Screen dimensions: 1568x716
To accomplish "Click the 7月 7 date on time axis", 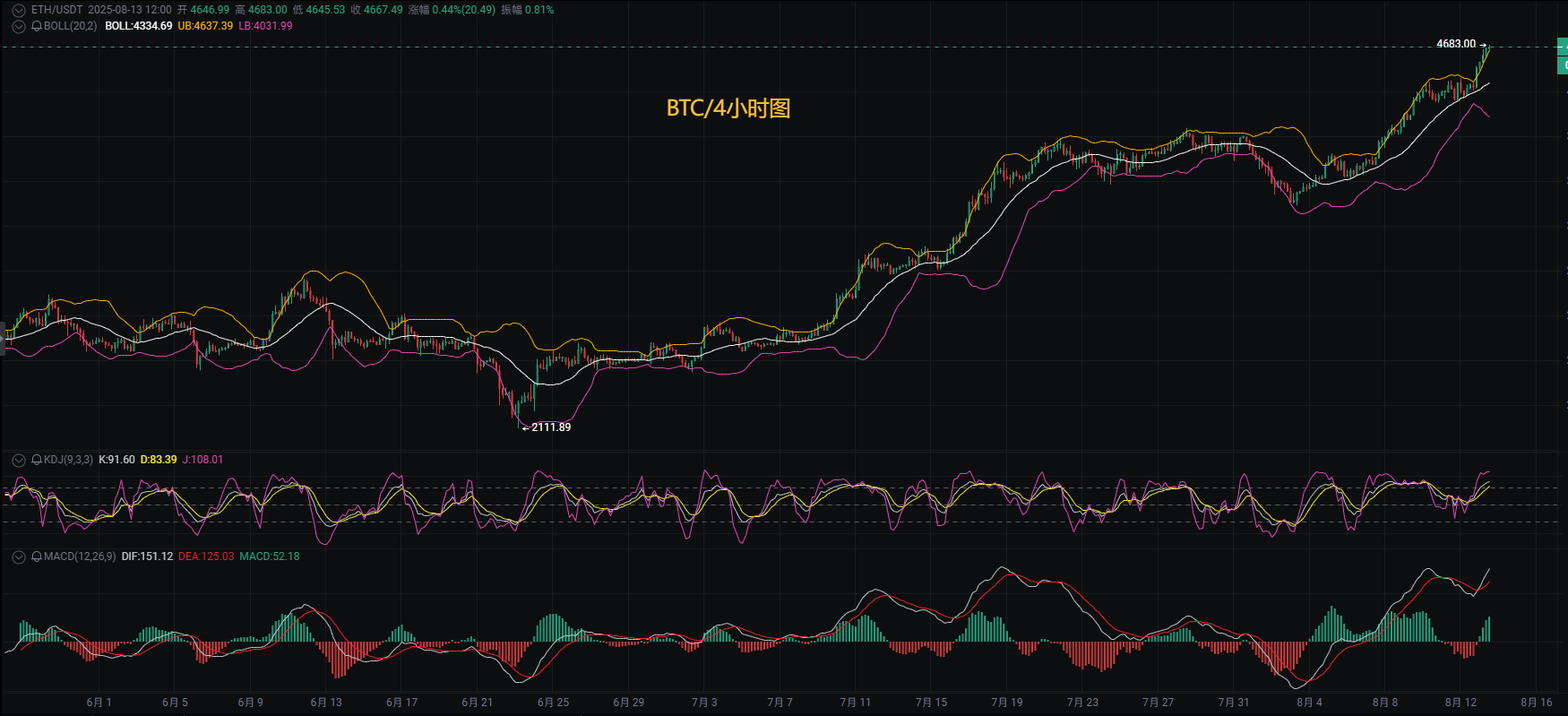I will point(780,703).
